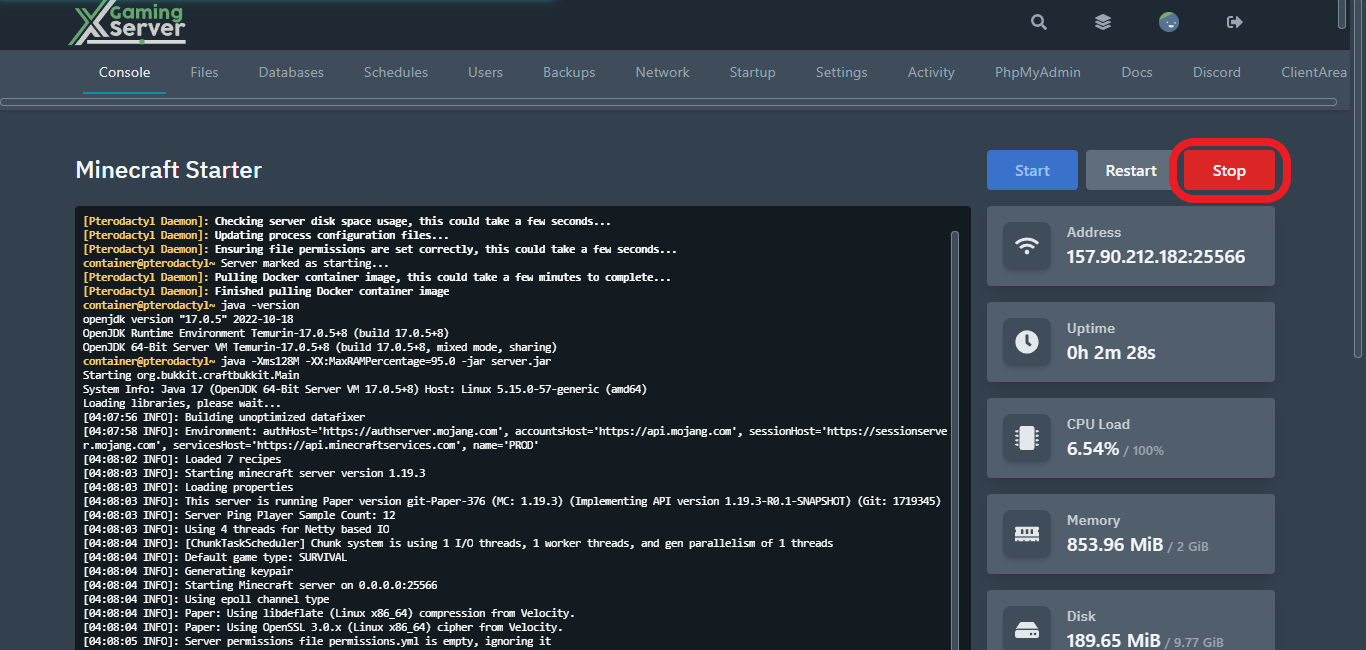Image resolution: width=1366 pixels, height=650 pixels.
Task: Open the PhpMyAdmin tab
Action: click(1037, 72)
